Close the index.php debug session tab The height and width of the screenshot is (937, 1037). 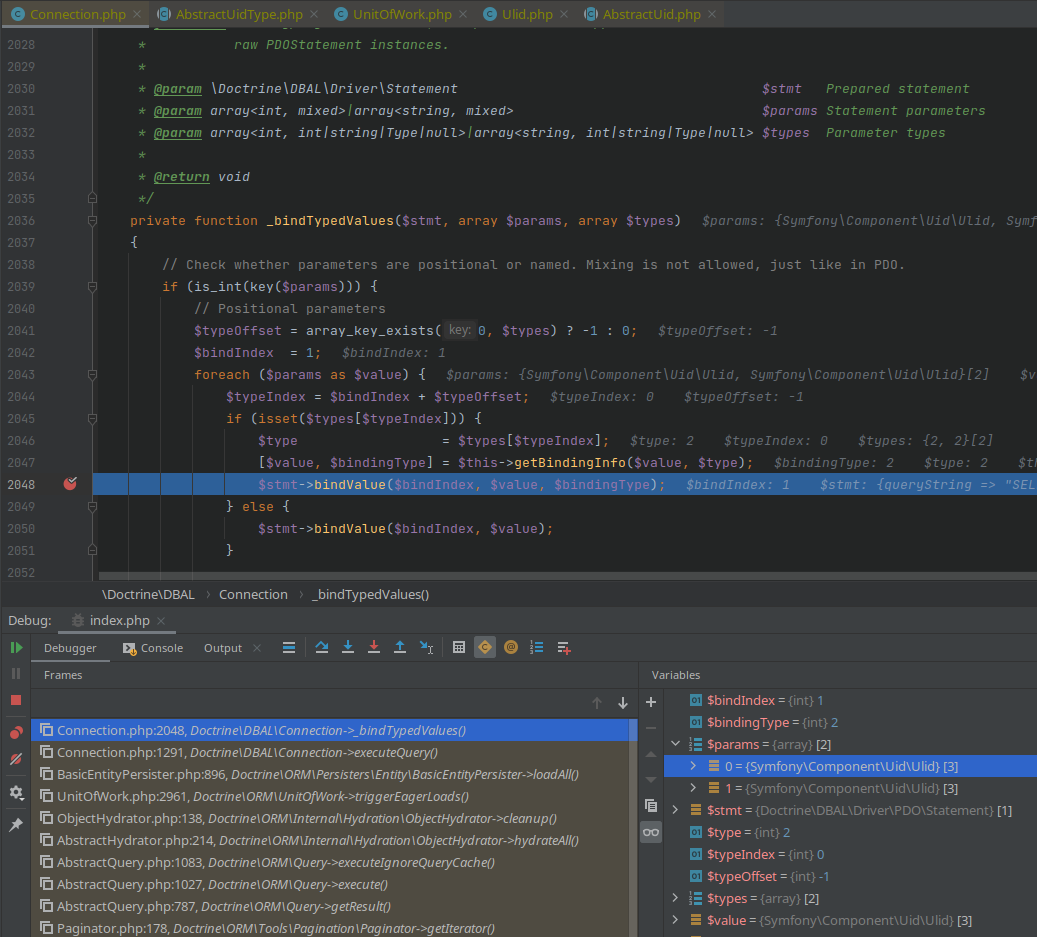click(161, 620)
